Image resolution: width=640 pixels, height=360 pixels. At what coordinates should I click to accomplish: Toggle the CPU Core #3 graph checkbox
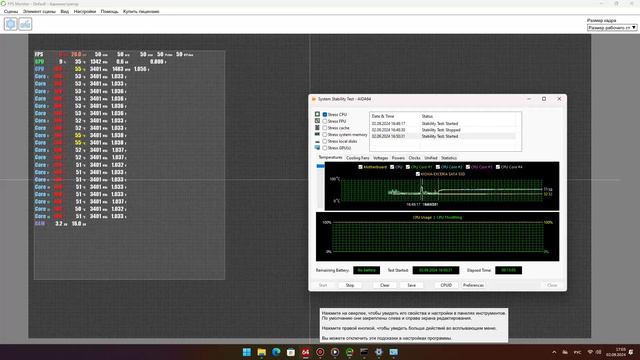click(x=468, y=167)
